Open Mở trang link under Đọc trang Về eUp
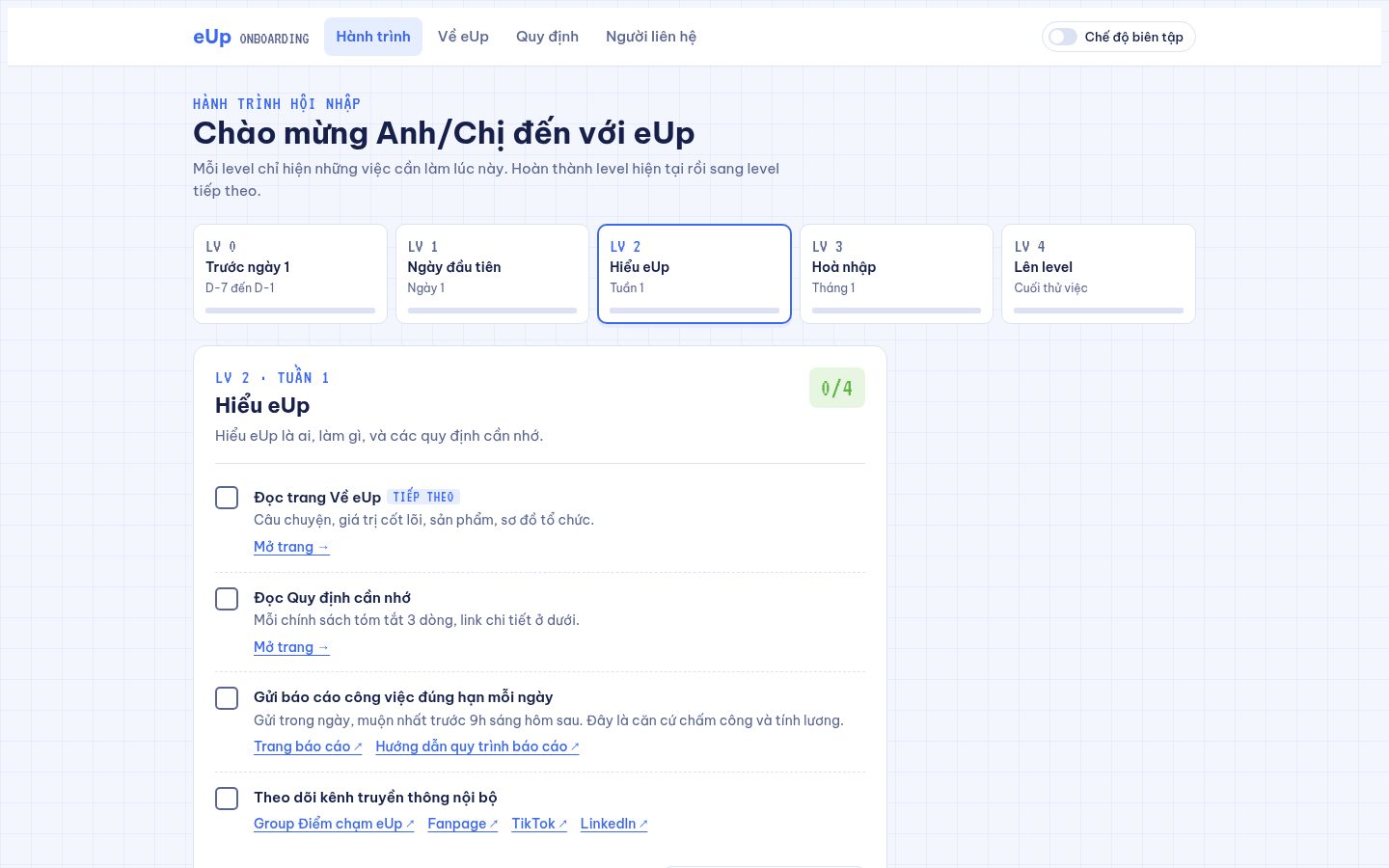 point(291,547)
